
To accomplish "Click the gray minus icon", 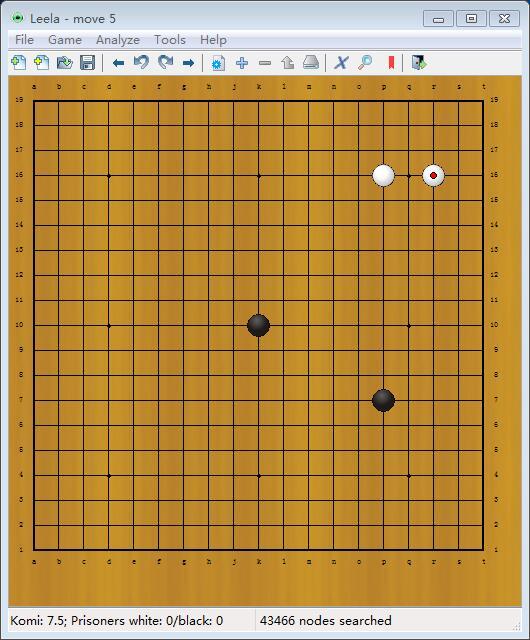I will (265, 63).
